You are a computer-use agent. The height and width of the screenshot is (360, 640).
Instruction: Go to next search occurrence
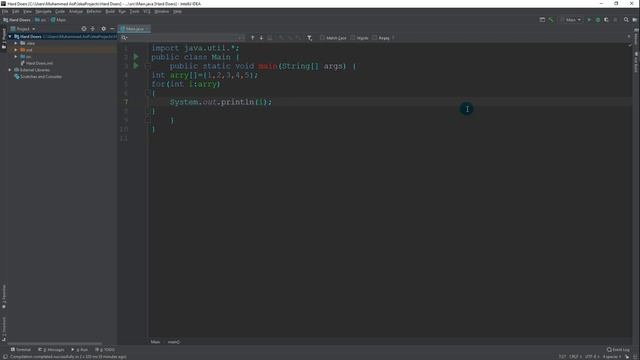(261, 38)
